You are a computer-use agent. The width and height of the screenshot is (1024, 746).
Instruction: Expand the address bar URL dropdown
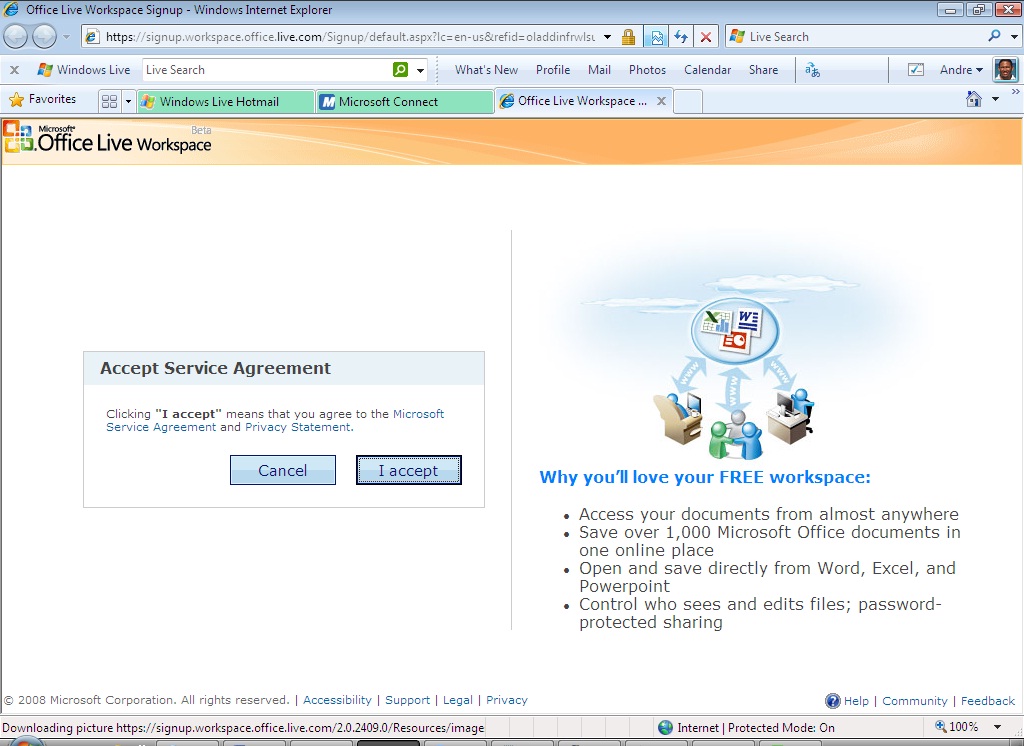[x=607, y=37]
